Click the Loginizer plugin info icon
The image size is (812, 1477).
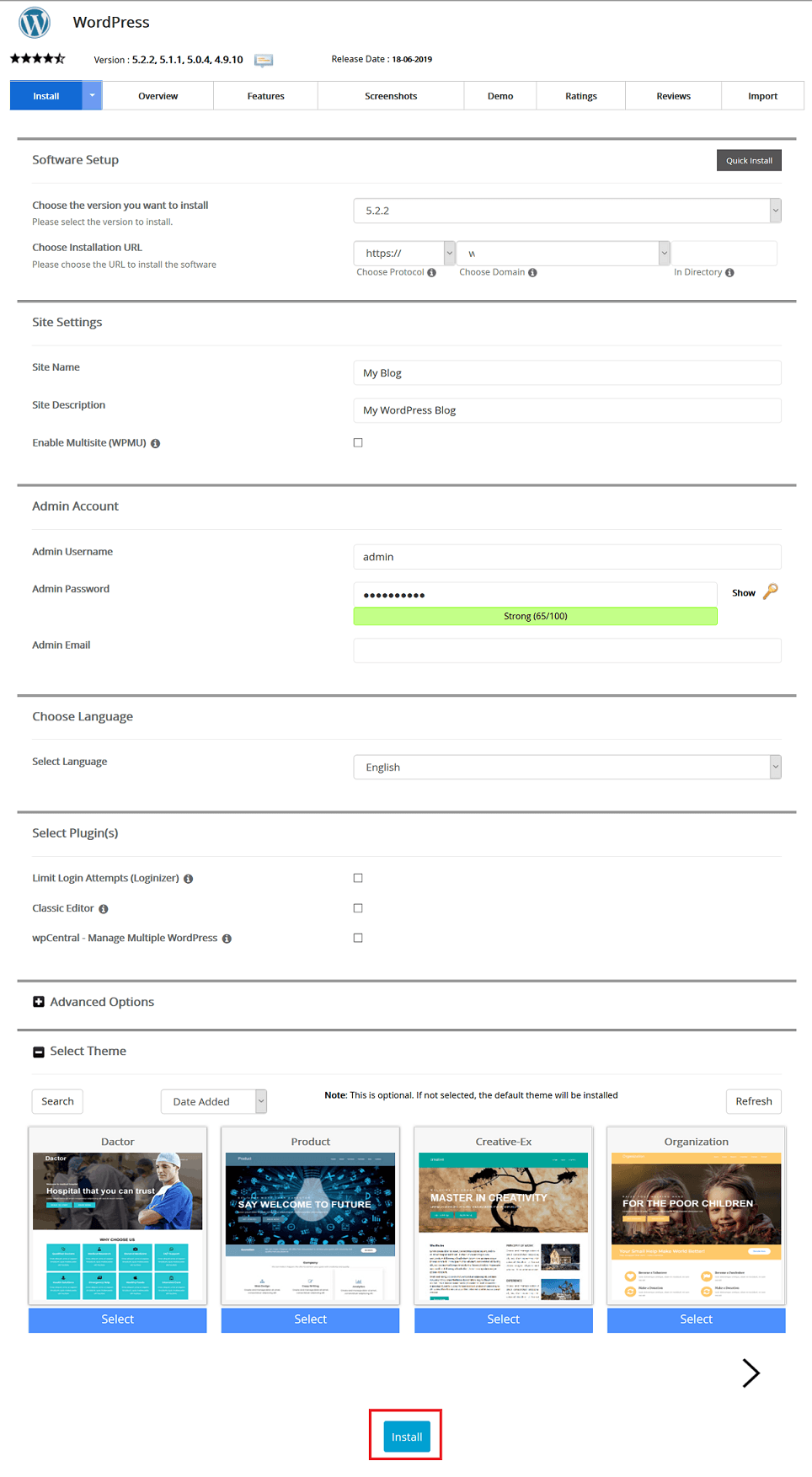click(x=188, y=879)
